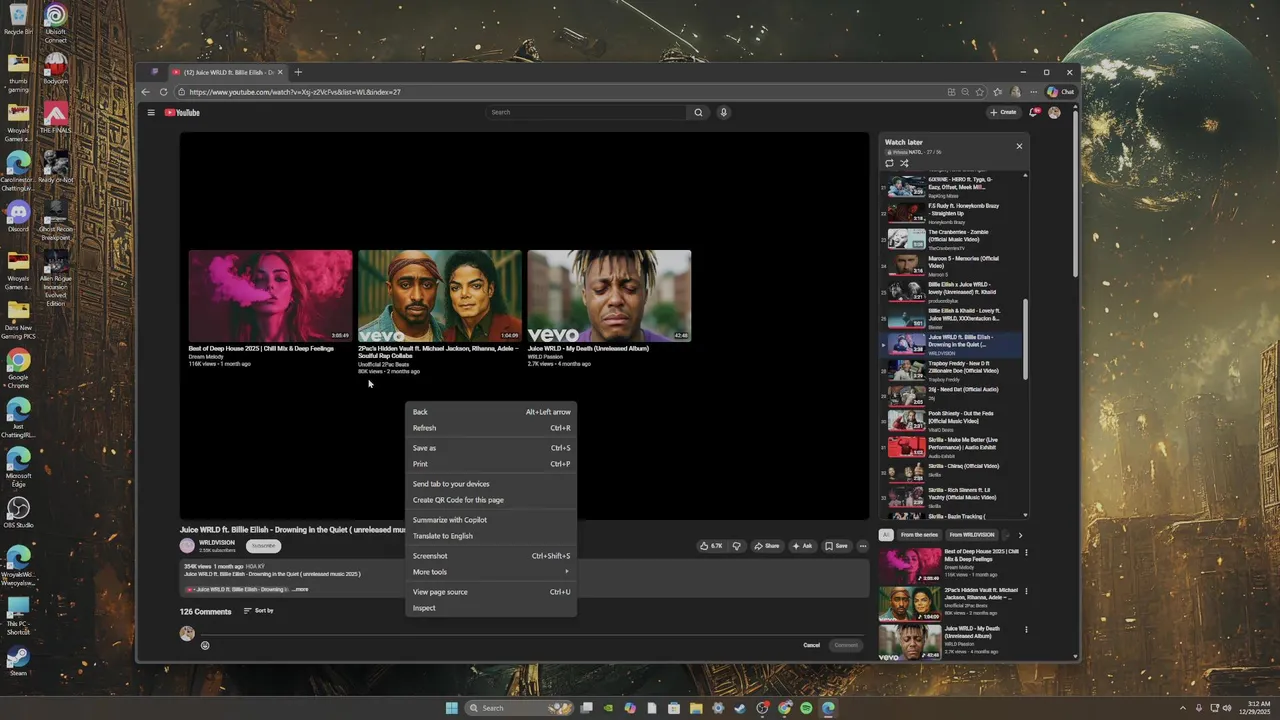Open options for 2Pac's Hidden Vault suggestion
This screenshot has height=720, width=1280.
coord(1026,592)
